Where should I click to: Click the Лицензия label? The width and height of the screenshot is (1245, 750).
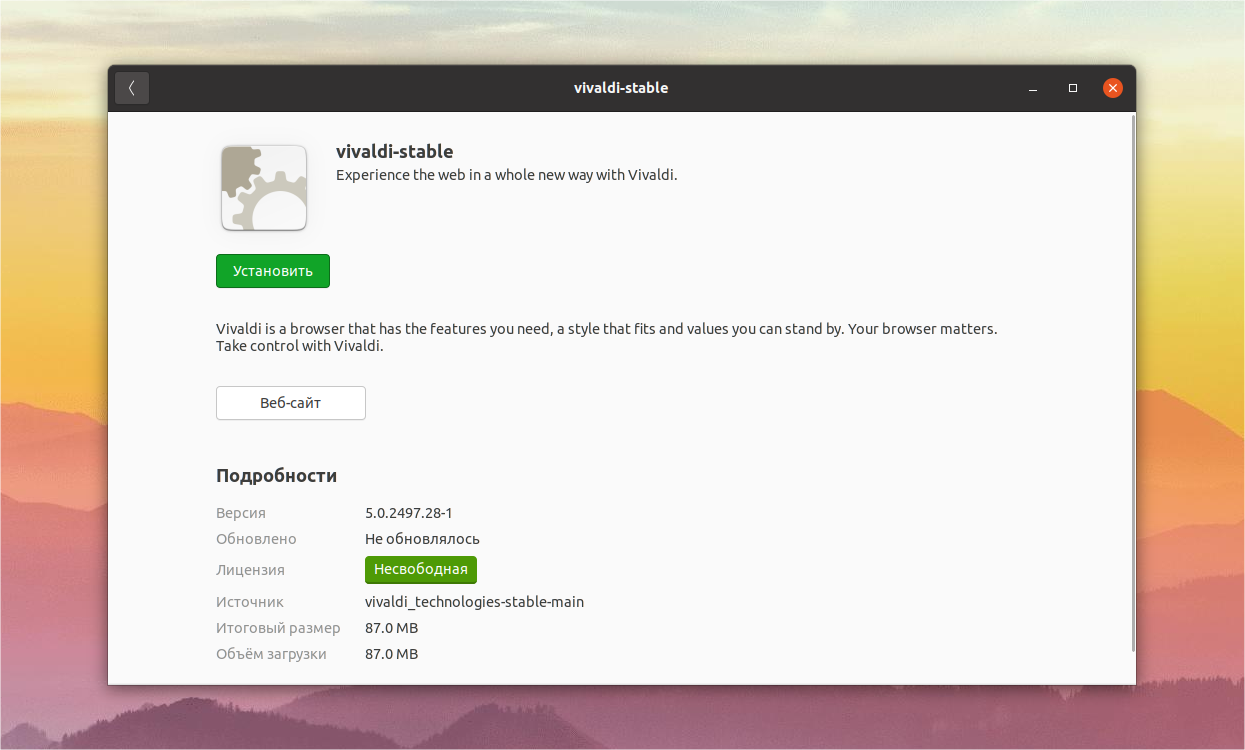[x=250, y=570]
